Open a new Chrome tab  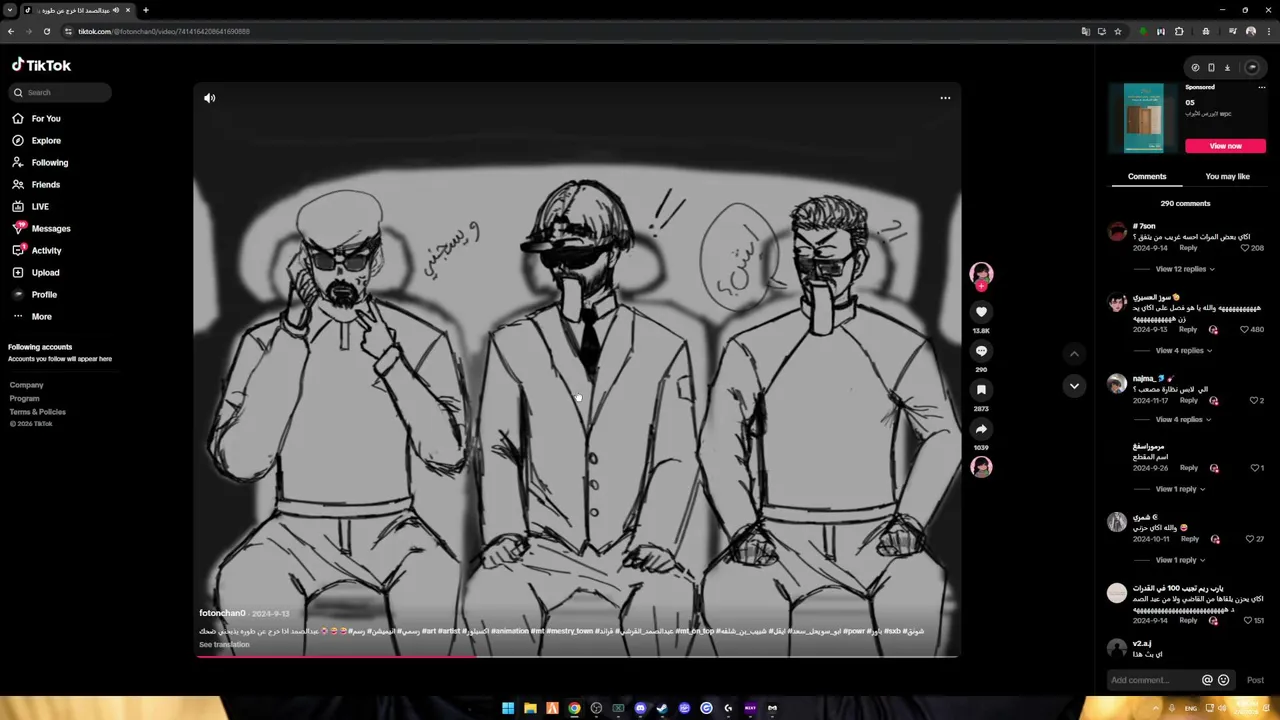click(x=146, y=10)
